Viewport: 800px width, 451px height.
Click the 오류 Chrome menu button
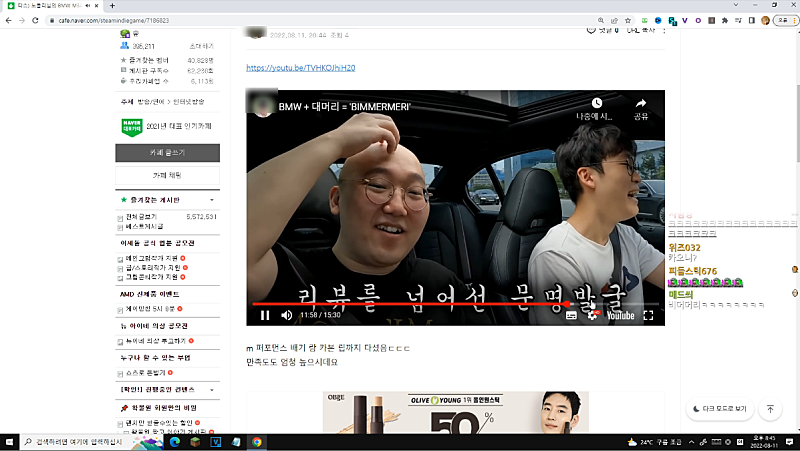click(785, 20)
